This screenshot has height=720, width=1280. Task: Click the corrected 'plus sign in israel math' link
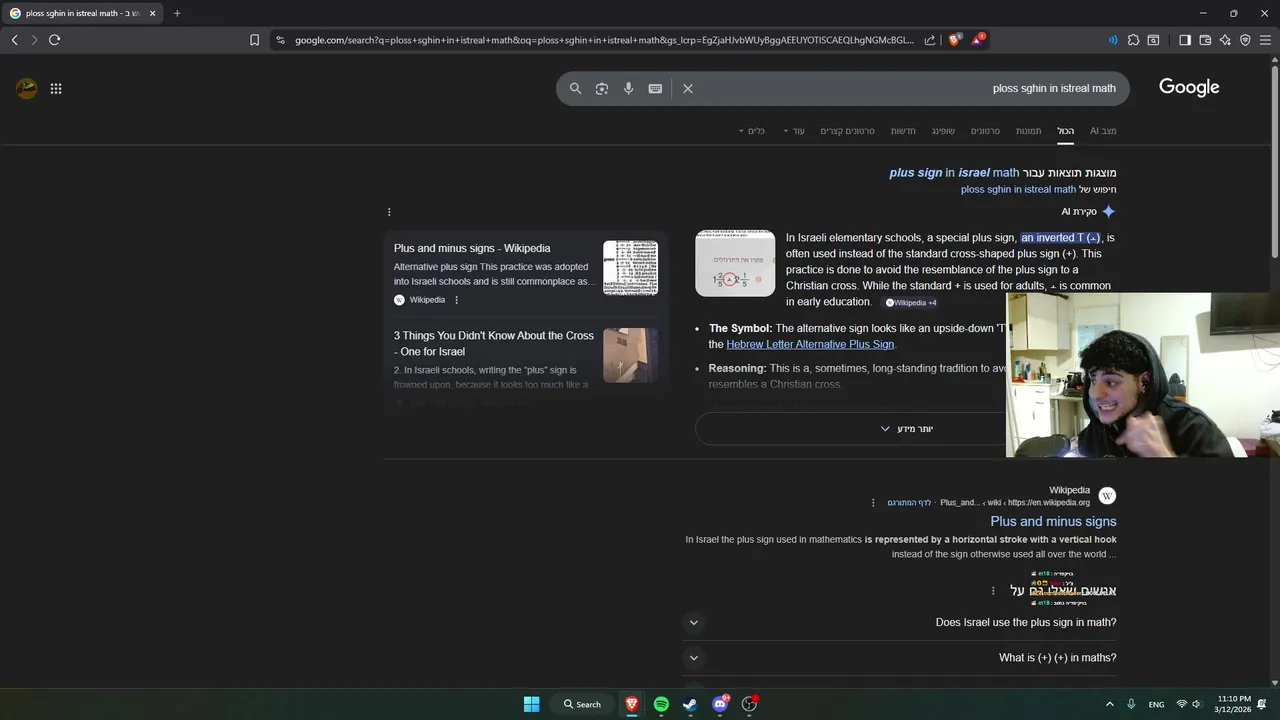coord(954,173)
